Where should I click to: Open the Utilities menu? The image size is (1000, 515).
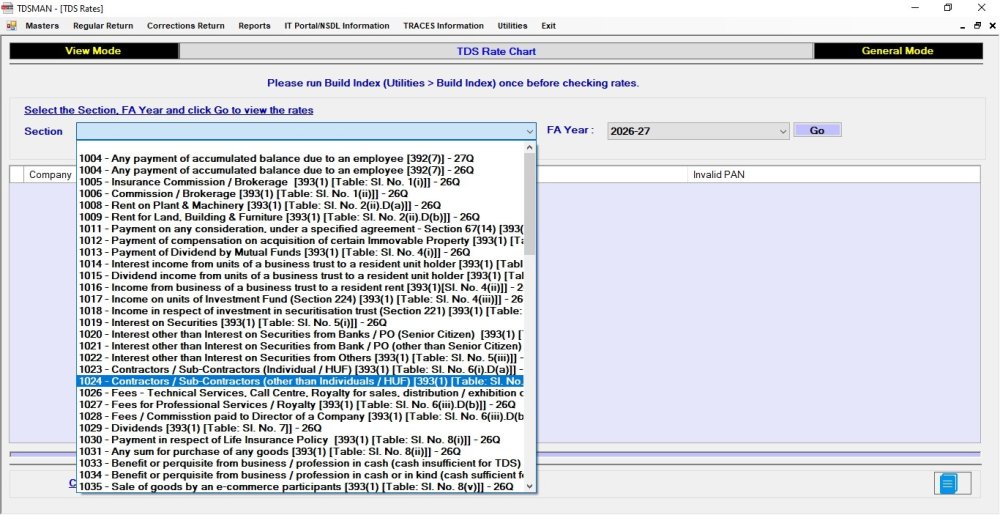[x=512, y=26]
